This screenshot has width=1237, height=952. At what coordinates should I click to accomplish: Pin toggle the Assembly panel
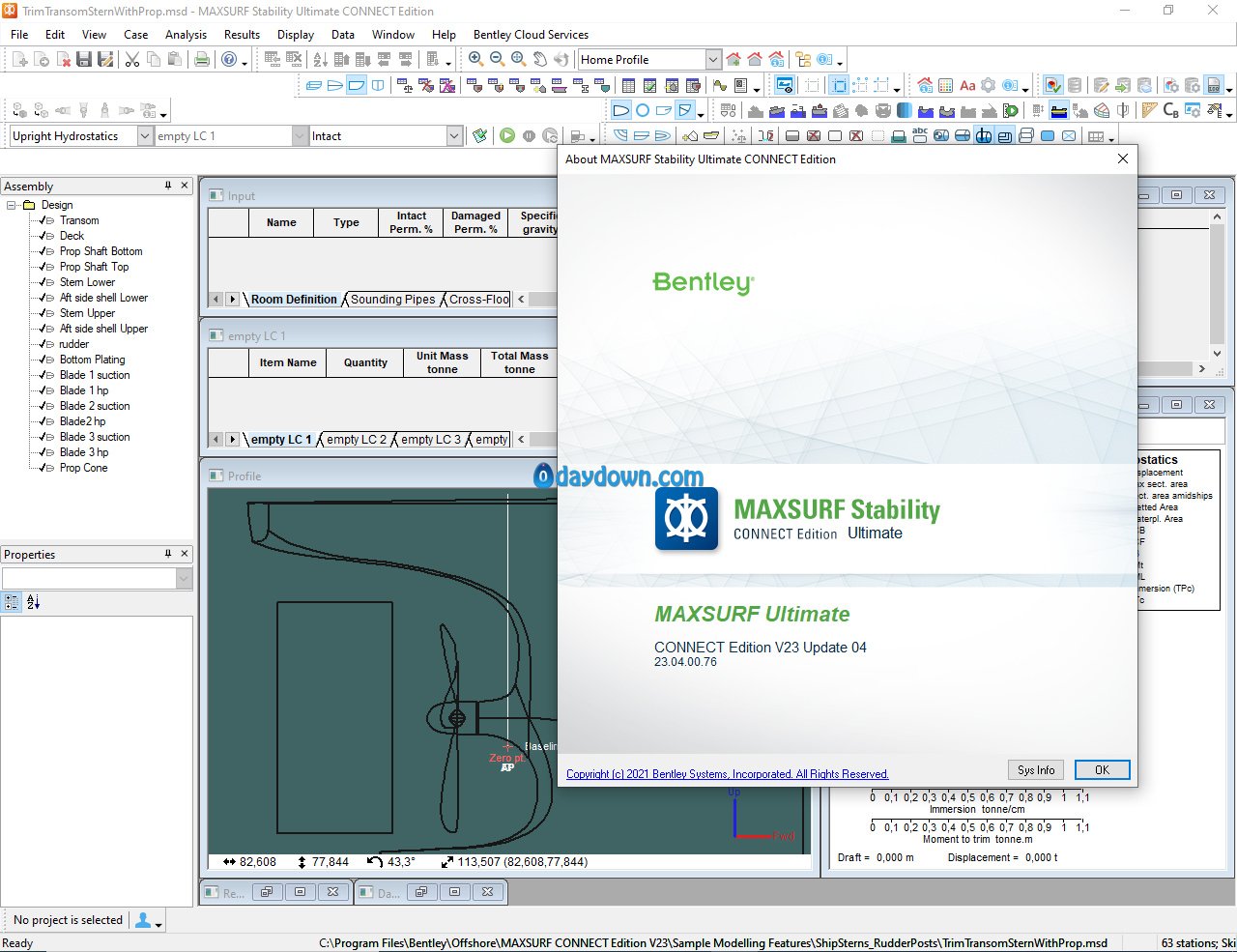click(x=167, y=185)
